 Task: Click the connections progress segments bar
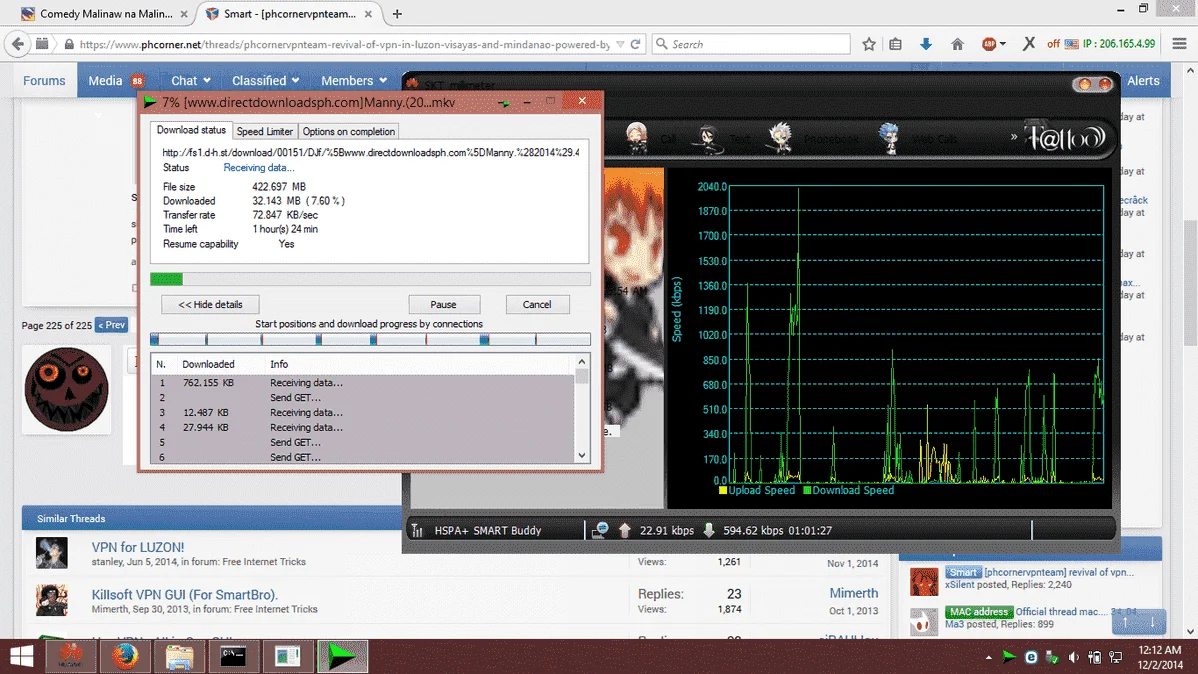(371, 339)
